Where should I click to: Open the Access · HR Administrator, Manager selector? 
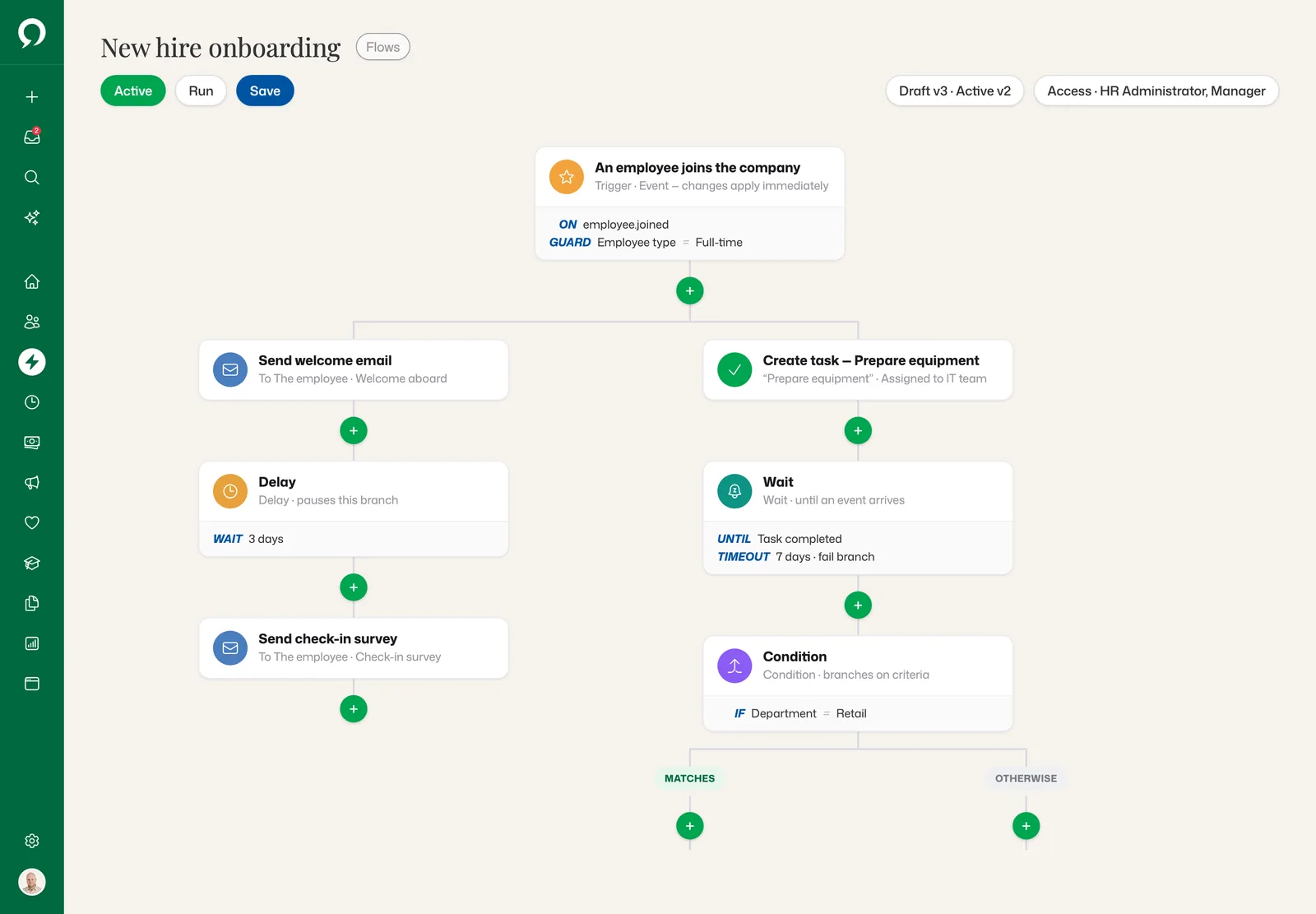pyautogui.click(x=1156, y=90)
